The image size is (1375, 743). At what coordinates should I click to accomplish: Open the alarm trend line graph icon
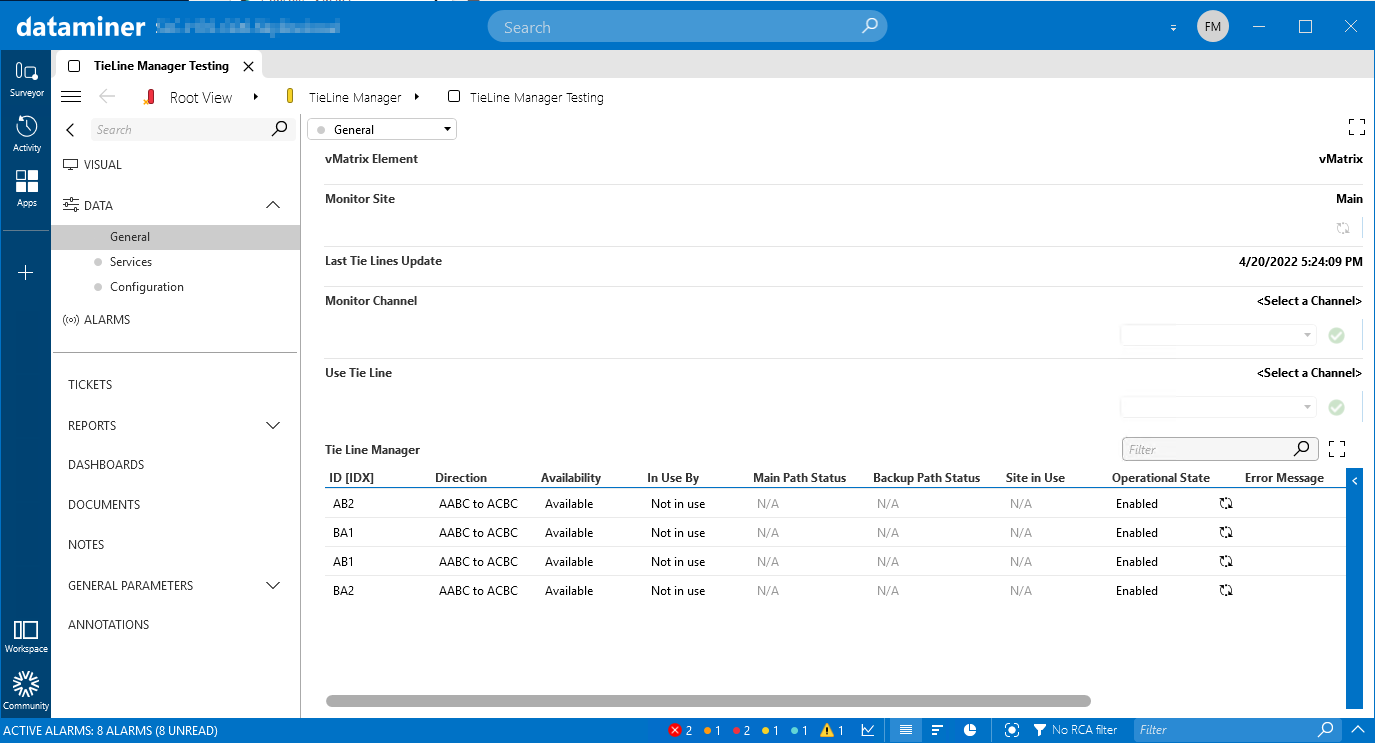868,730
